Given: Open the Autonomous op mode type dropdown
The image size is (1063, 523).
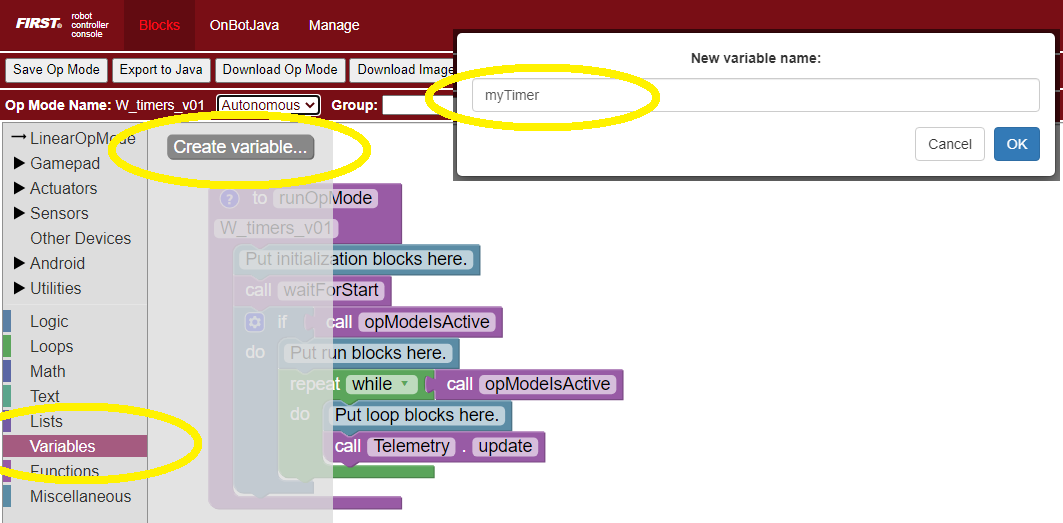Looking at the screenshot, I should point(268,105).
